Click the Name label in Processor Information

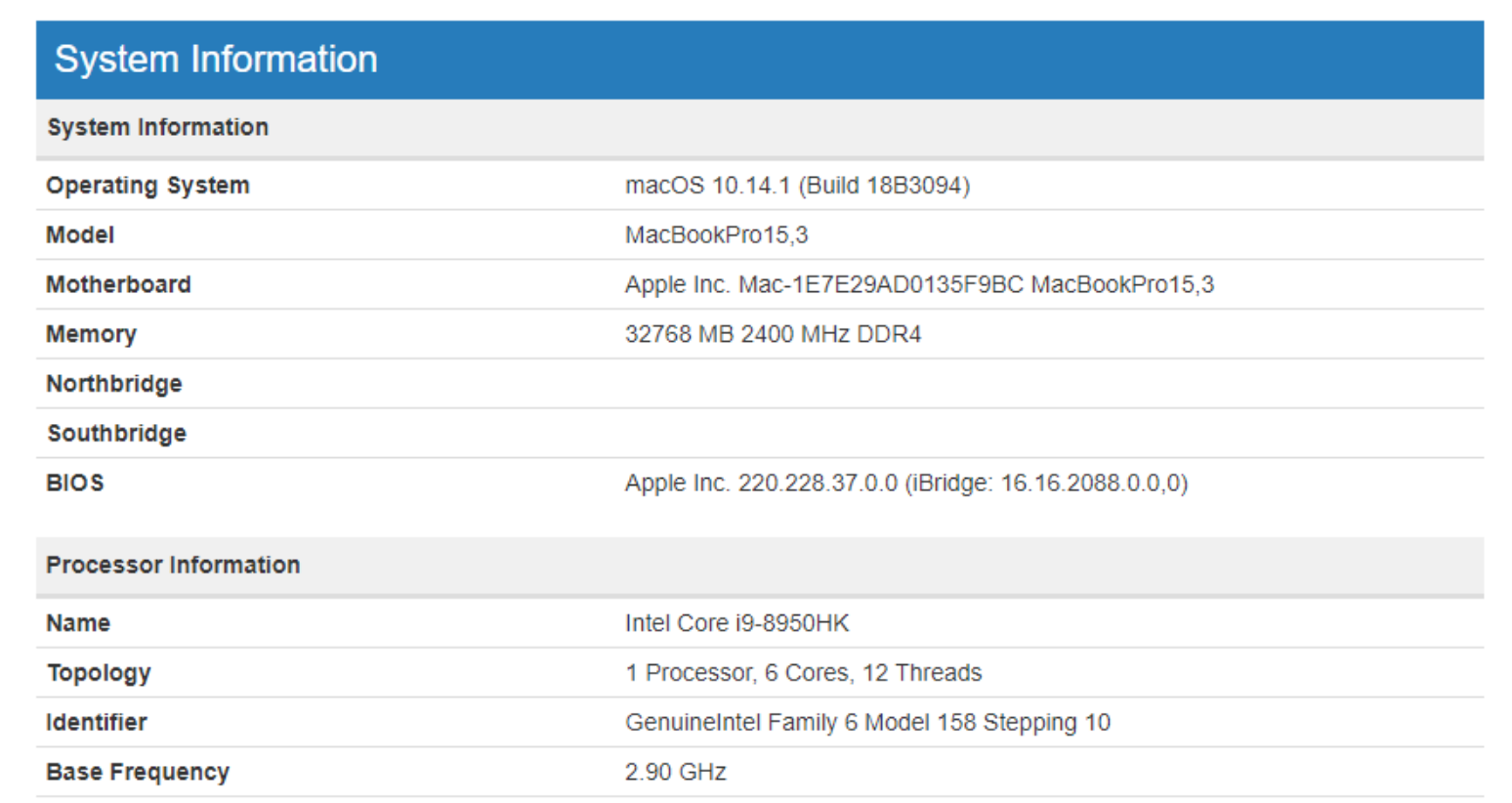click(x=78, y=623)
